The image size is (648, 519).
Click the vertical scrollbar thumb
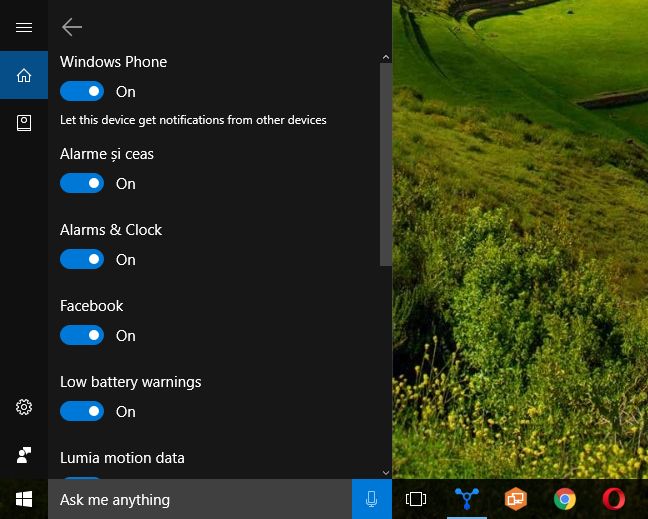[386, 165]
